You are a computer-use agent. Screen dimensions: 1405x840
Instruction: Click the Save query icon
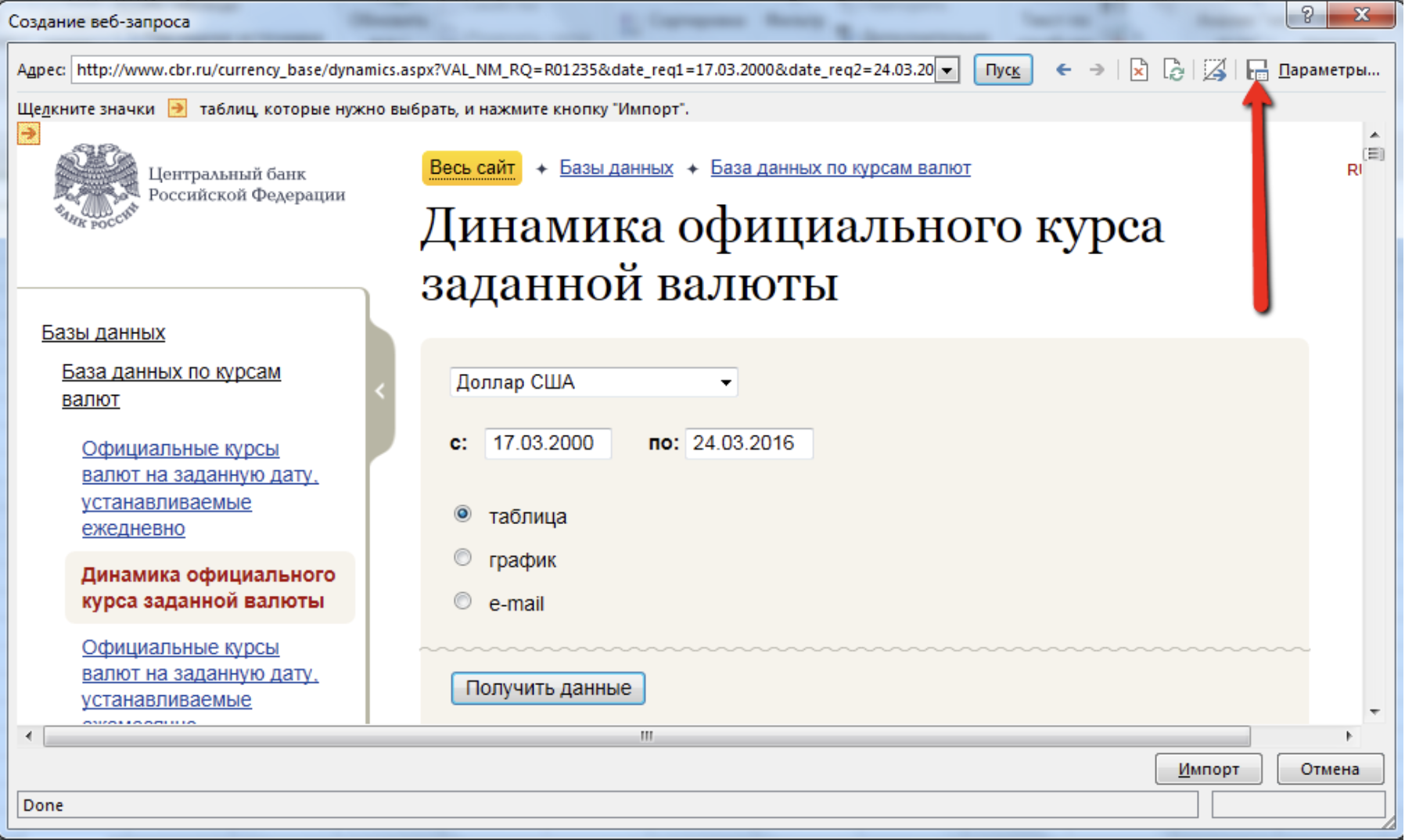pyautogui.click(x=1256, y=70)
